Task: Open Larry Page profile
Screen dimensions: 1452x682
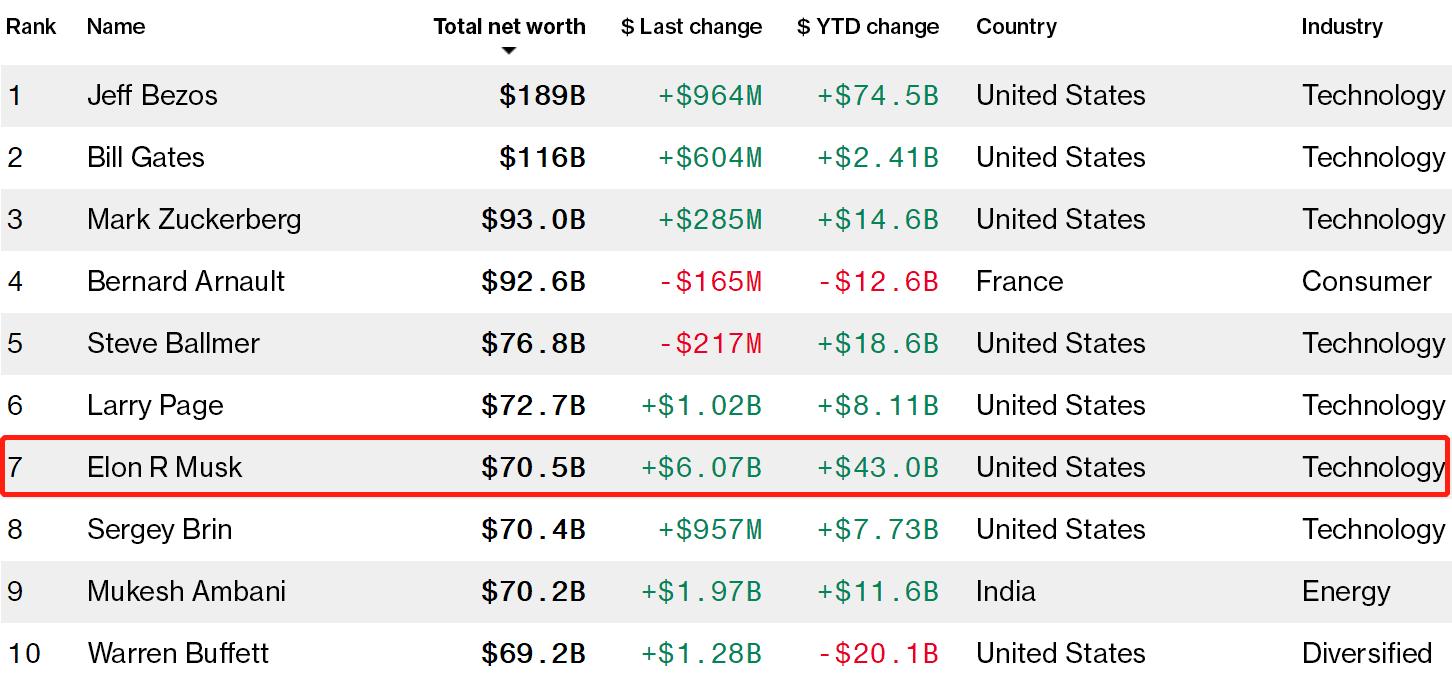Action: tap(155, 405)
